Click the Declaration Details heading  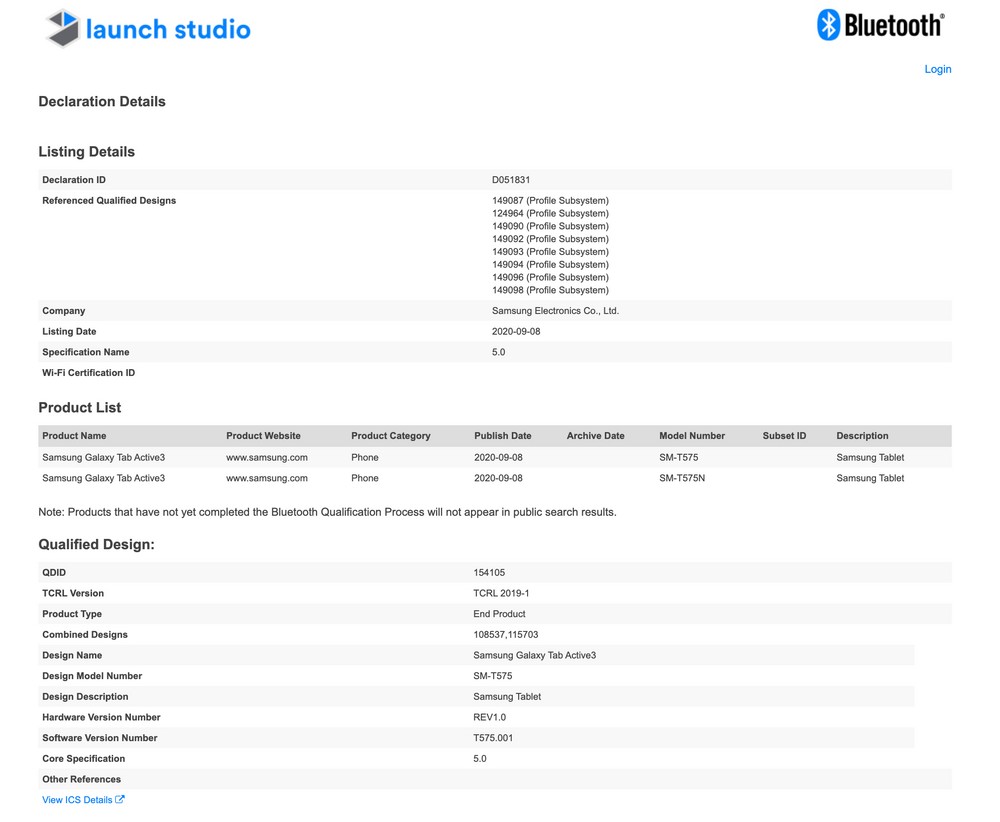pos(102,101)
